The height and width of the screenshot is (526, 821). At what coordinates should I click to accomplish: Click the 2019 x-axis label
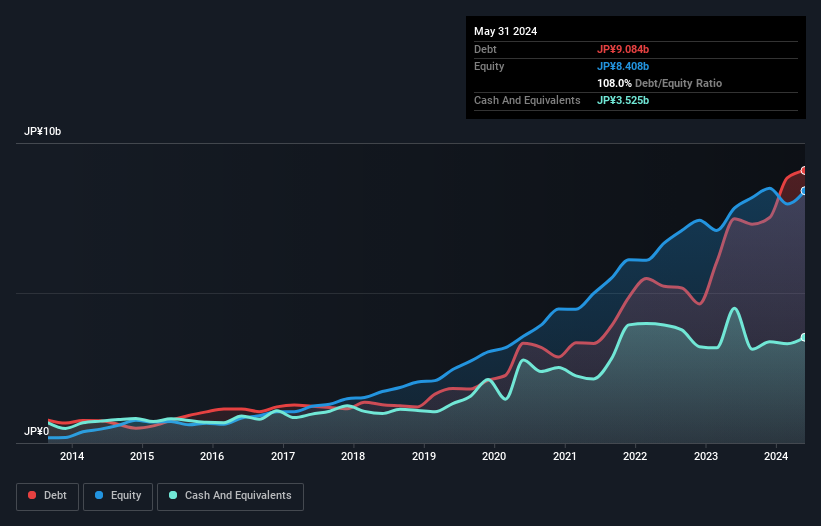(x=424, y=456)
